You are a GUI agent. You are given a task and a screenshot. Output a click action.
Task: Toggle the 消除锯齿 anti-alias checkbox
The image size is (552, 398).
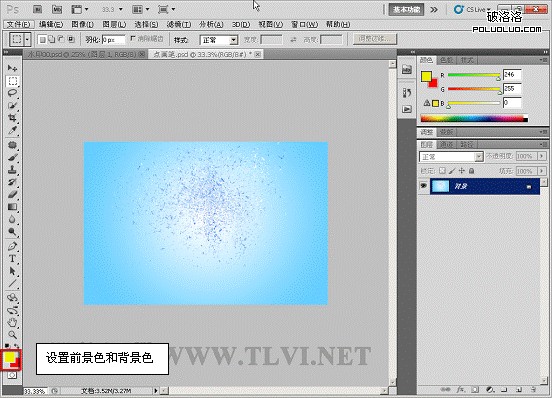point(133,38)
